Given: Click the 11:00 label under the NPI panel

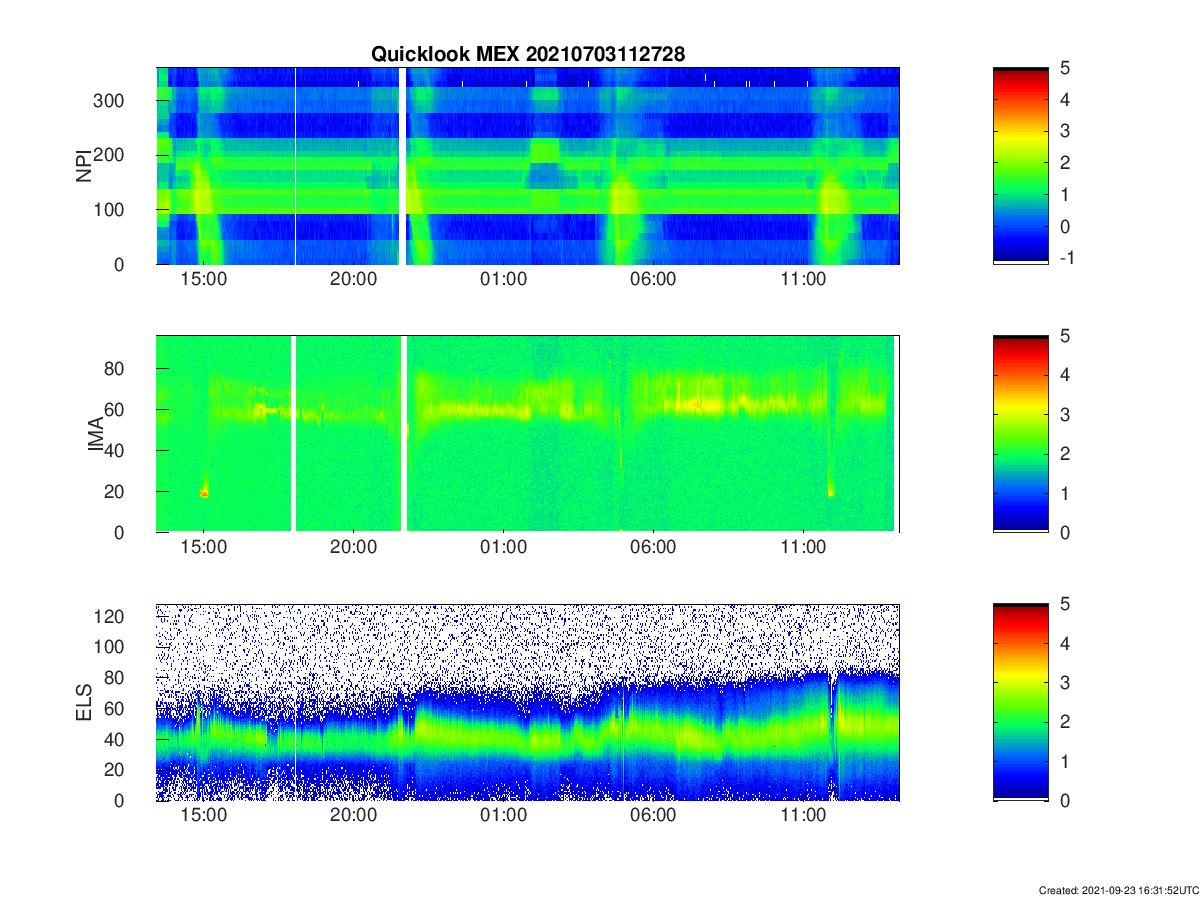Looking at the screenshot, I should 803,281.
